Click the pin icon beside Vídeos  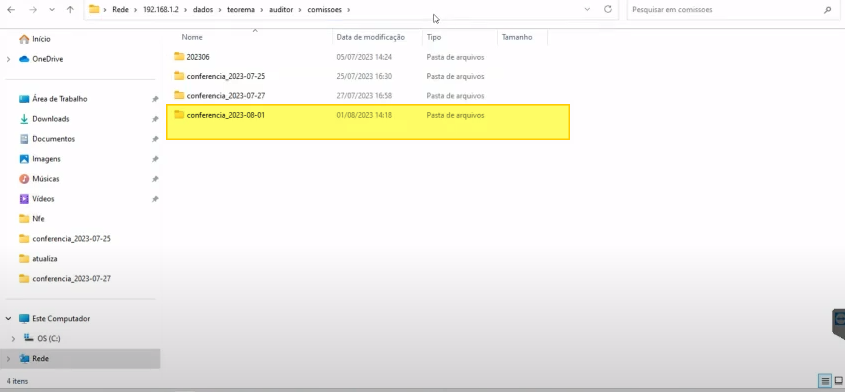[155, 199]
